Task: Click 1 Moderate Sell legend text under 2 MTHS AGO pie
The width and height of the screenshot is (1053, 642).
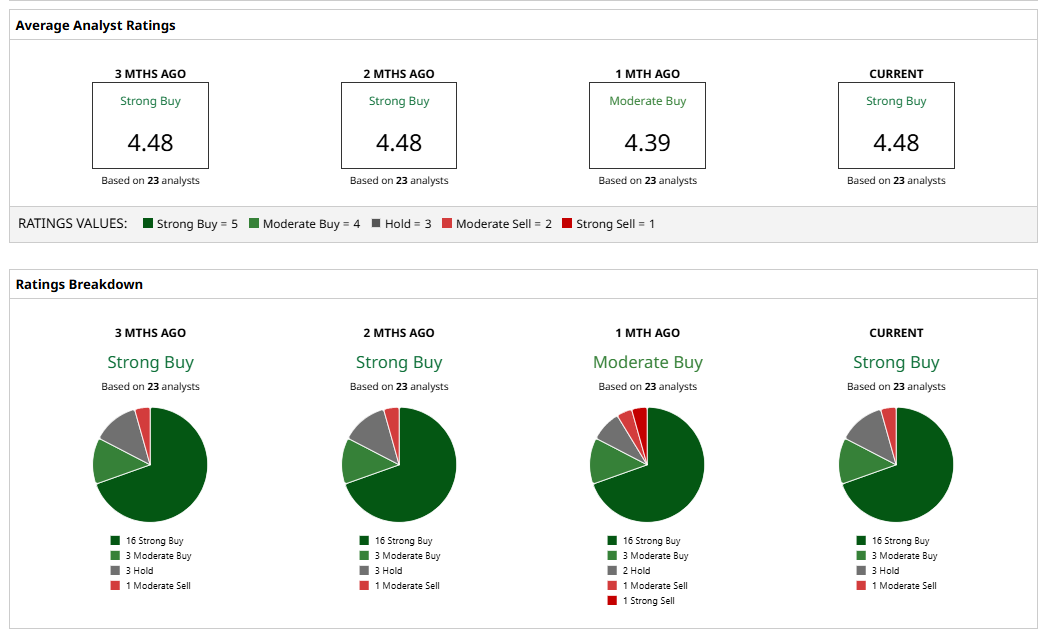Action: (407, 586)
